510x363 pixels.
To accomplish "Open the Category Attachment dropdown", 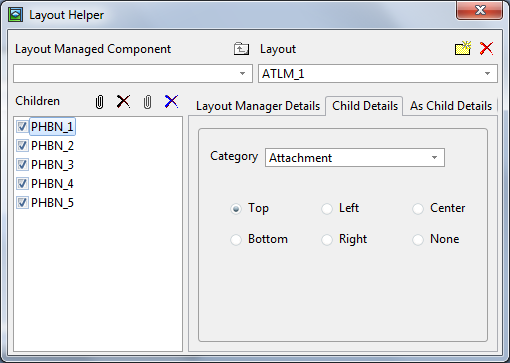I will coord(355,158).
